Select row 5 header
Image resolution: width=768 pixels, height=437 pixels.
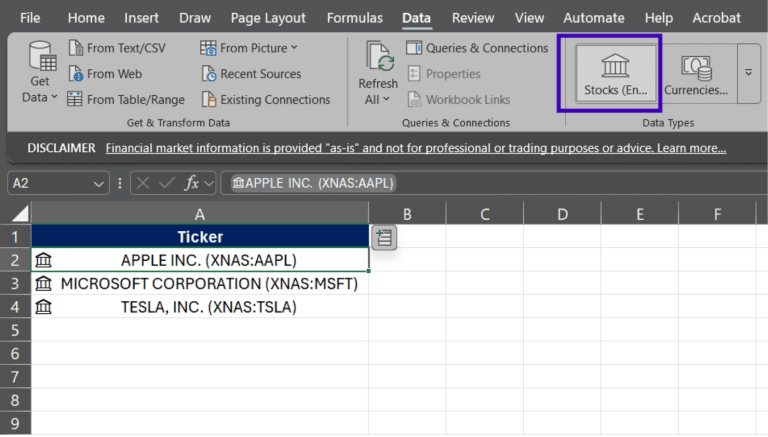15,330
